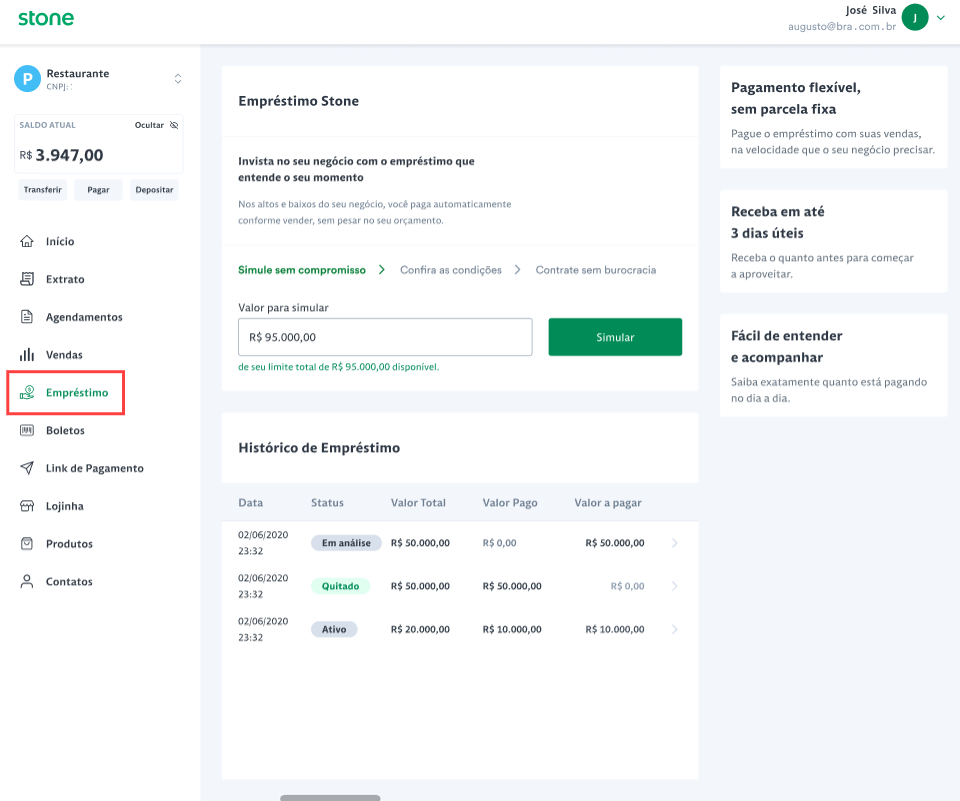This screenshot has height=801, width=960.
Task: Click the Lojinha store icon
Action: click(27, 506)
